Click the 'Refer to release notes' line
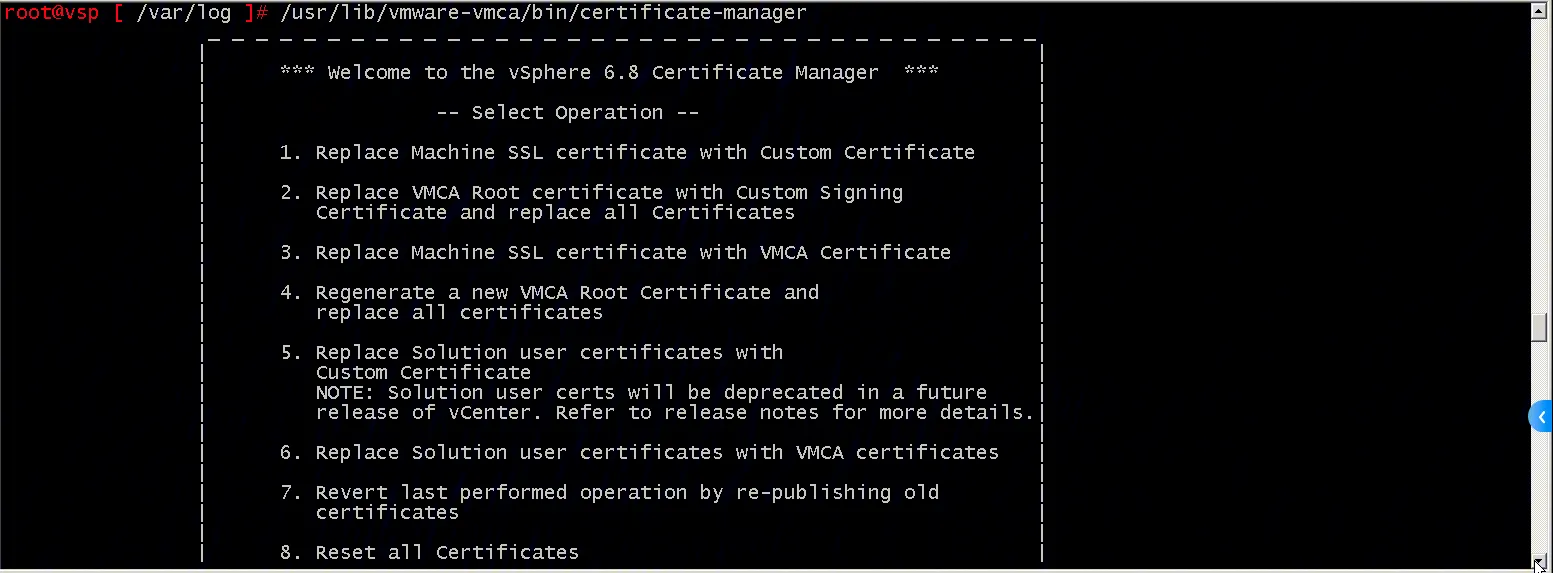This screenshot has width=1553, height=573. [x=675, y=412]
